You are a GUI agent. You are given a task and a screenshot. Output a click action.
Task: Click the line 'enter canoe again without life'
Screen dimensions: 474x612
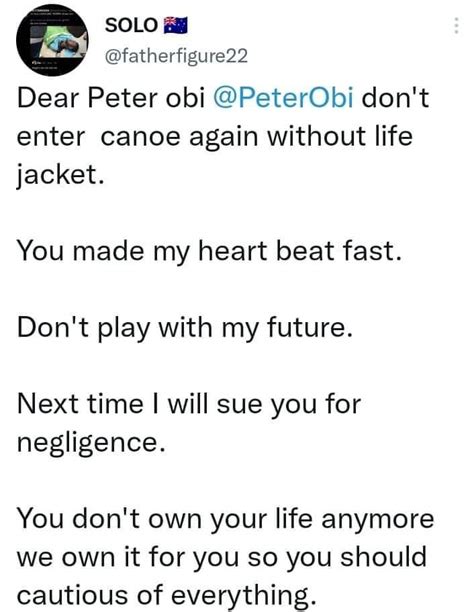[214, 136]
